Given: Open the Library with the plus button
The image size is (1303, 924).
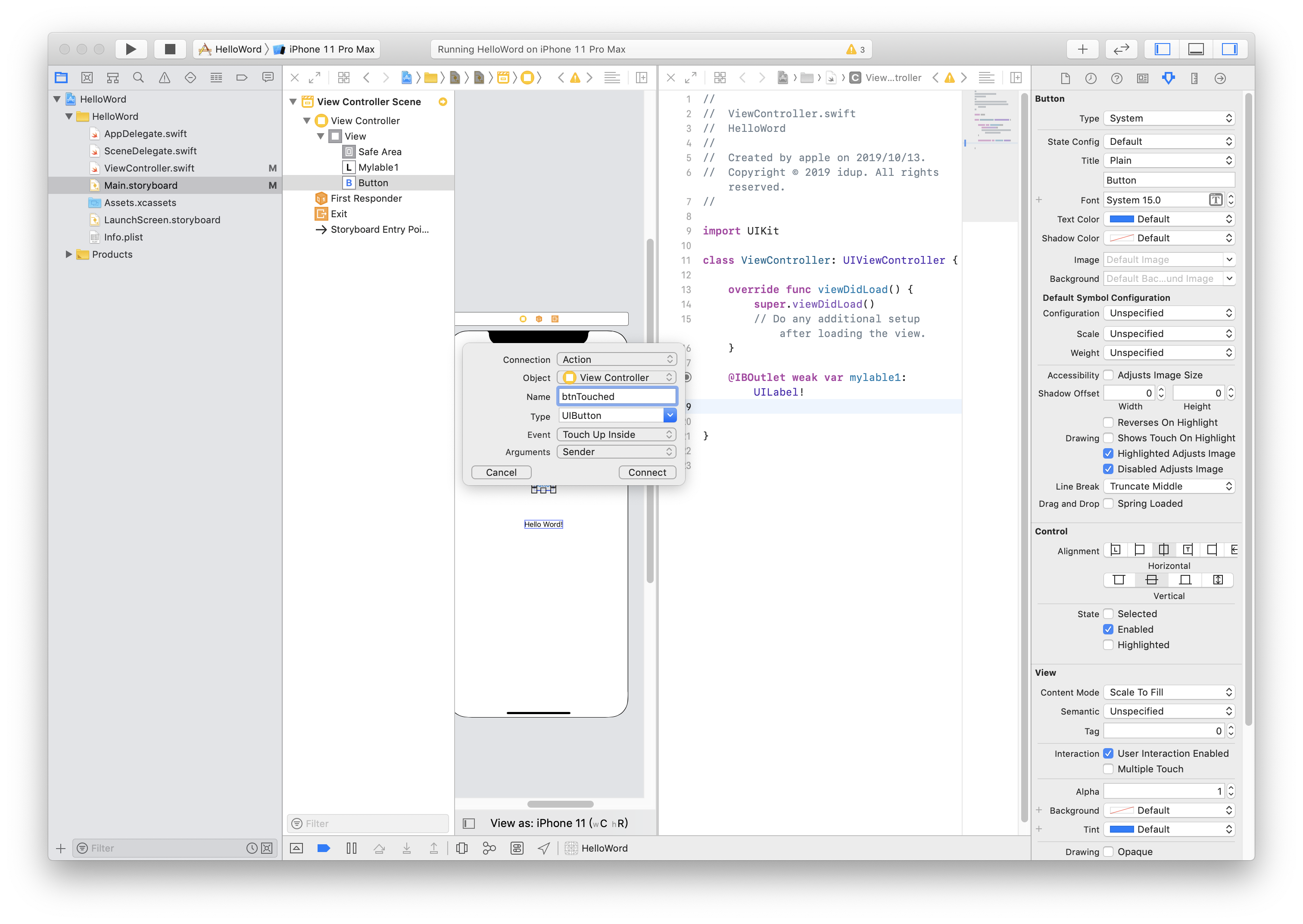Looking at the screenshot, I should click(x=1082, y=49).
